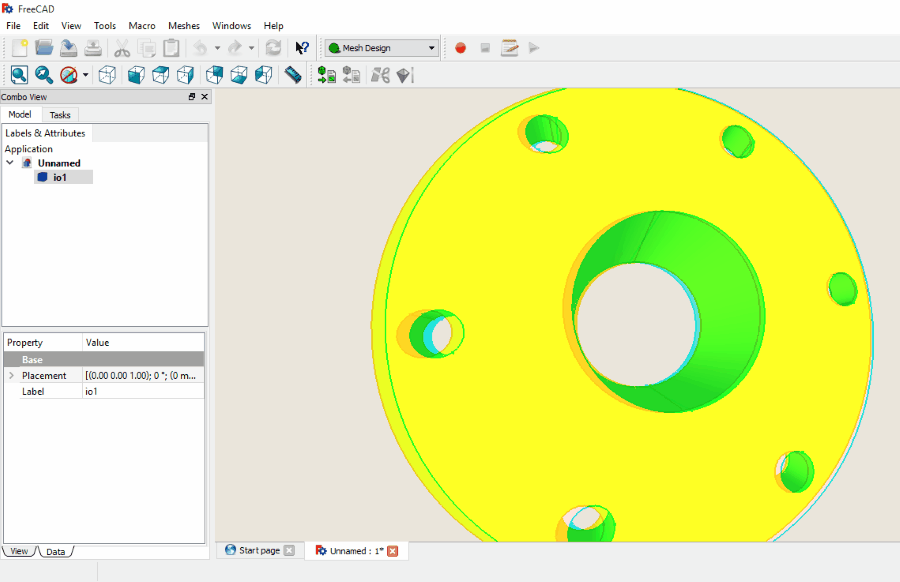The height and width of the screenshot is (582, 900).
Task: Click the Copy icon
Action: coord(147,48)
